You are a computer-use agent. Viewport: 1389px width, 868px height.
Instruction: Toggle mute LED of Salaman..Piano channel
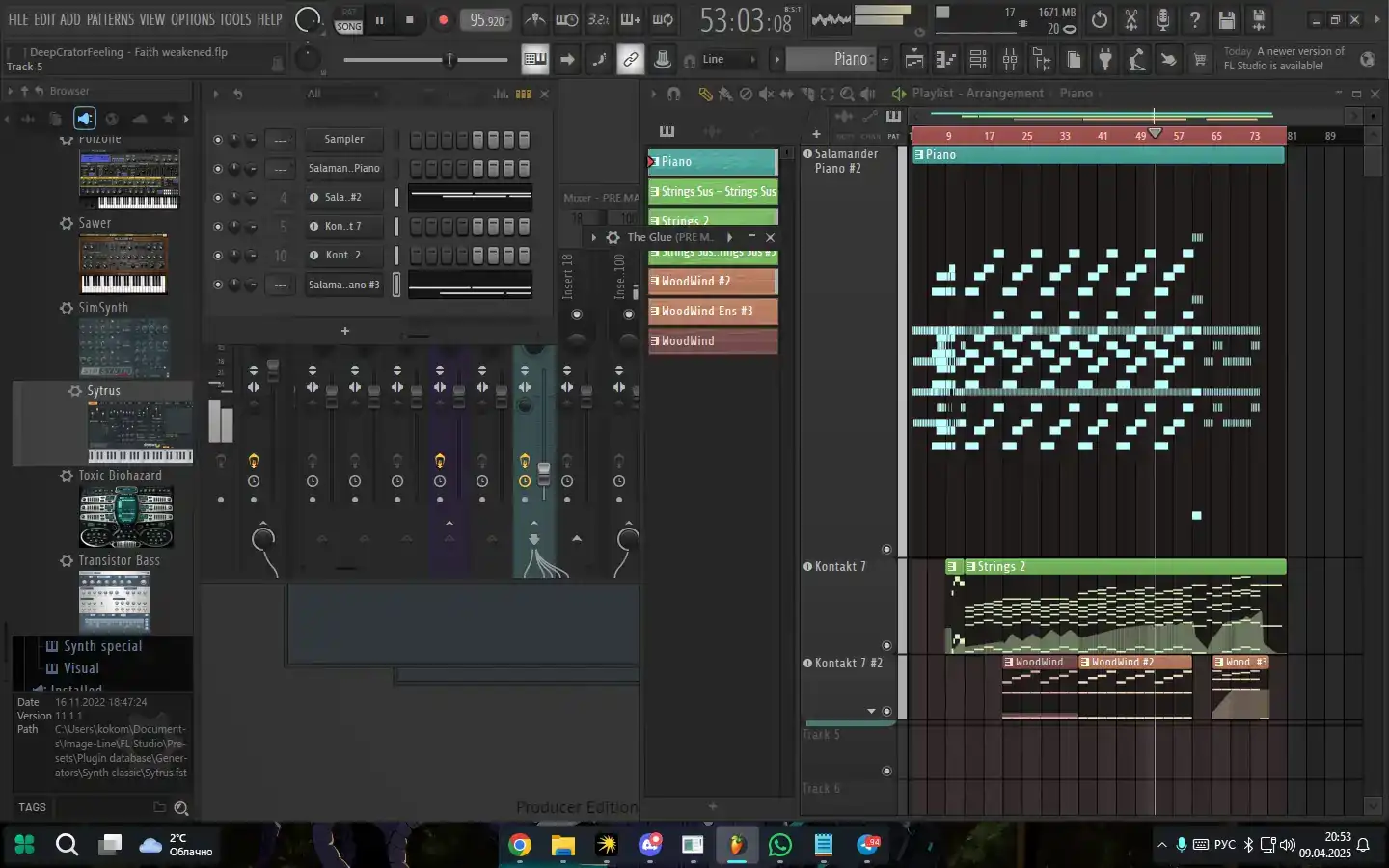click(x=217, y=169)
